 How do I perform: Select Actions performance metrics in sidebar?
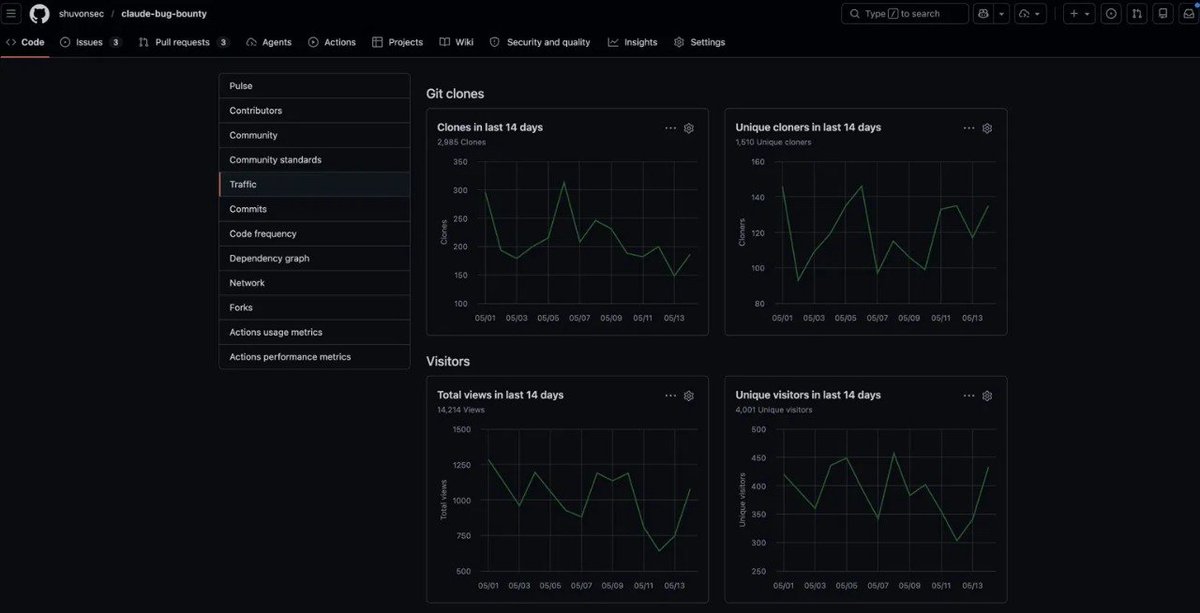(x=314, y=356)
